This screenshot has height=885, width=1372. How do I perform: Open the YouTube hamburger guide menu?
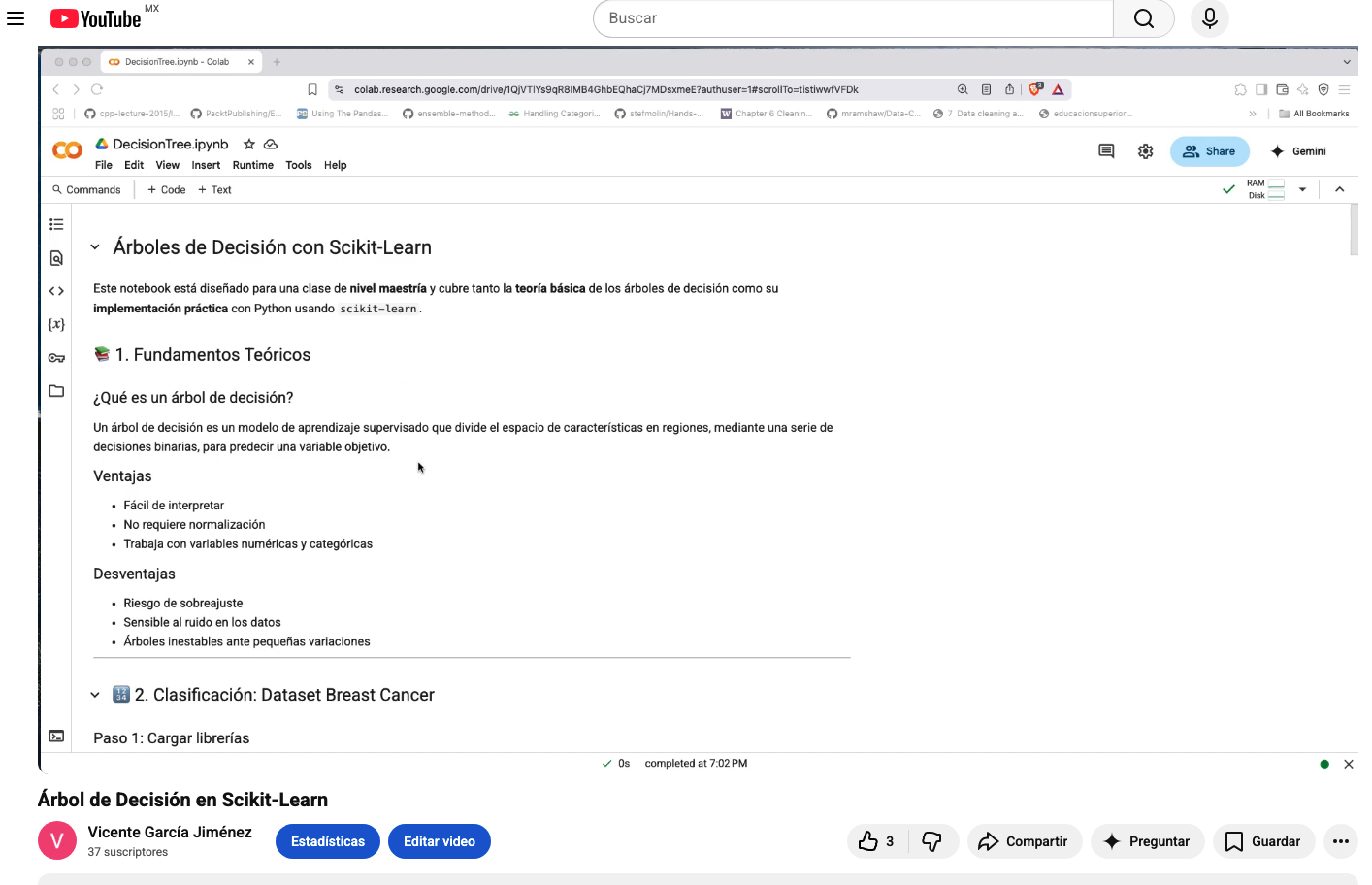(x=16, y=18)
